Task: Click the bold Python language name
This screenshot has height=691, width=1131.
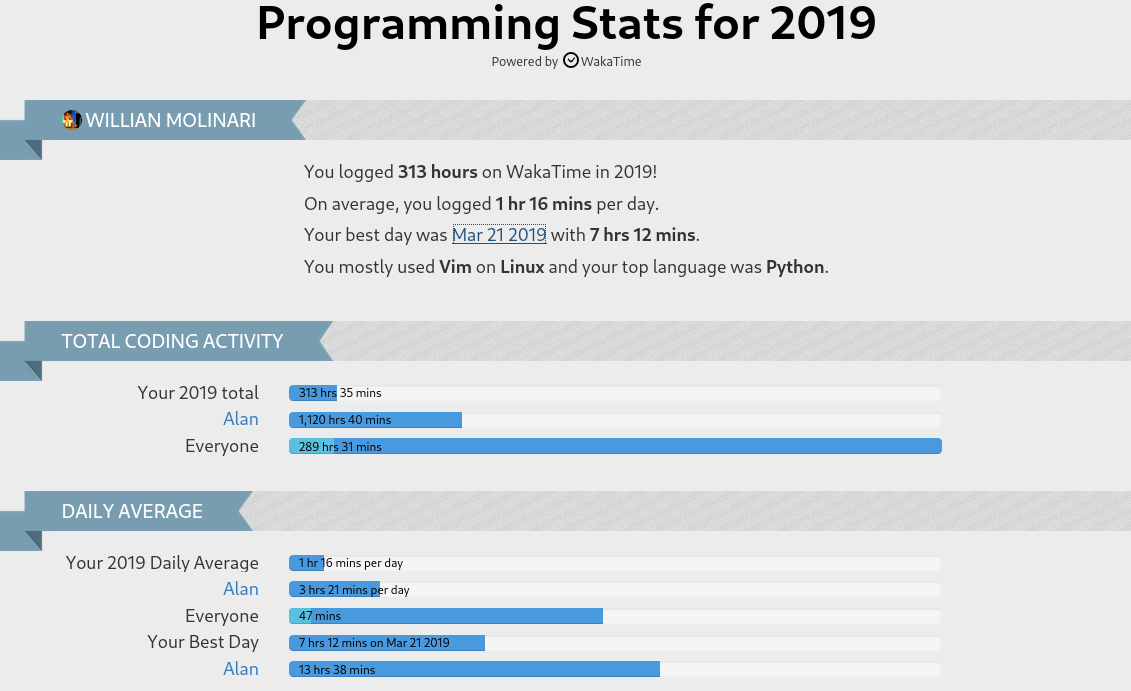Action: [795, 267]
